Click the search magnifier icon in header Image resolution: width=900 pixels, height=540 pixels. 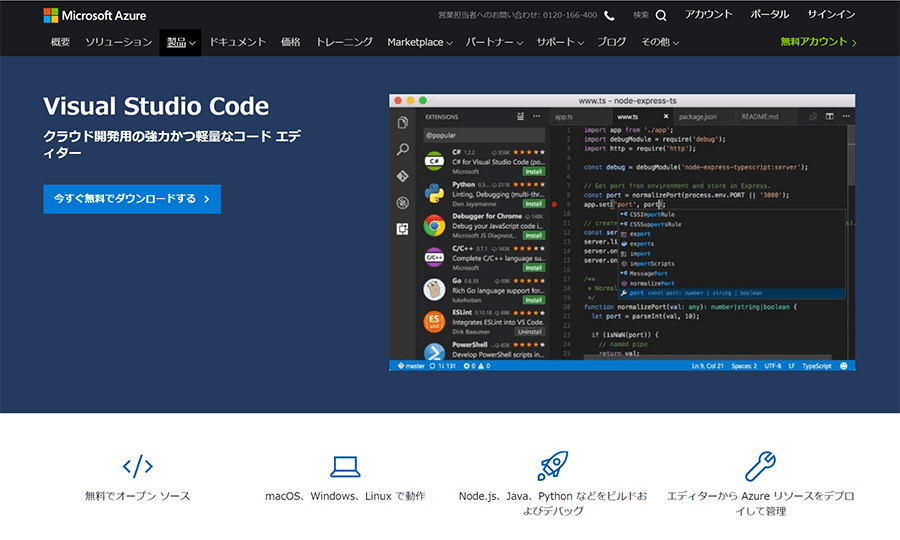click(x=661, y=15)
